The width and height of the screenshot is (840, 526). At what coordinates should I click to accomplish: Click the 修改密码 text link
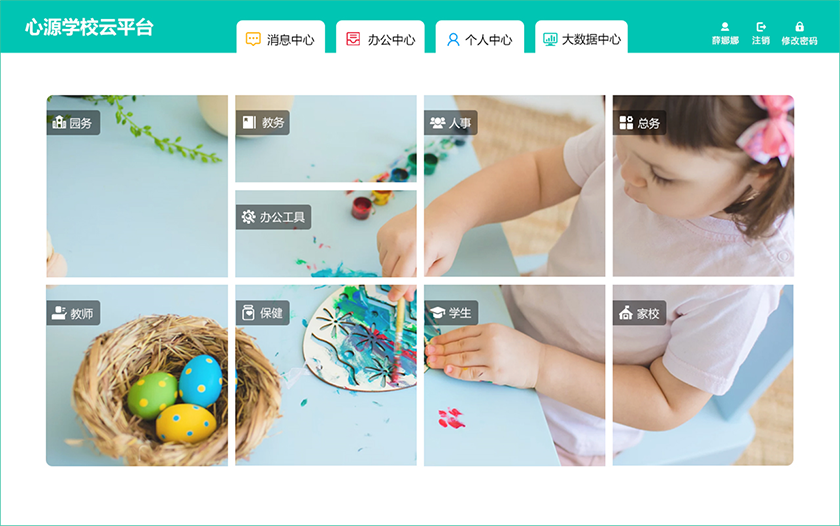799,41
